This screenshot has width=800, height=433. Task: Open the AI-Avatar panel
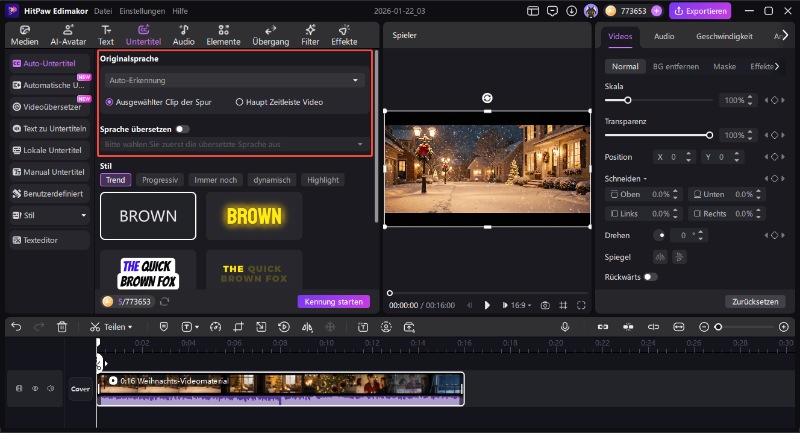tap(68, 35)
